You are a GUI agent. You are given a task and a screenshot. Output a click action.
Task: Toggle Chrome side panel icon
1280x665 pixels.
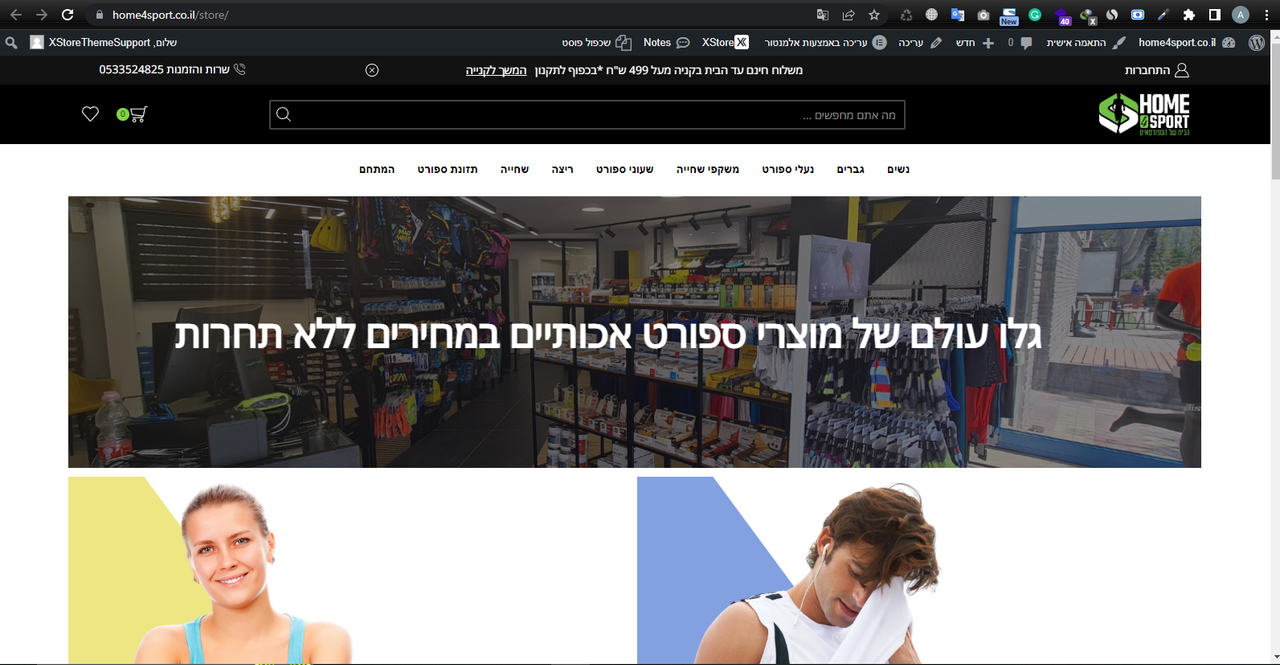(1214, 15)
